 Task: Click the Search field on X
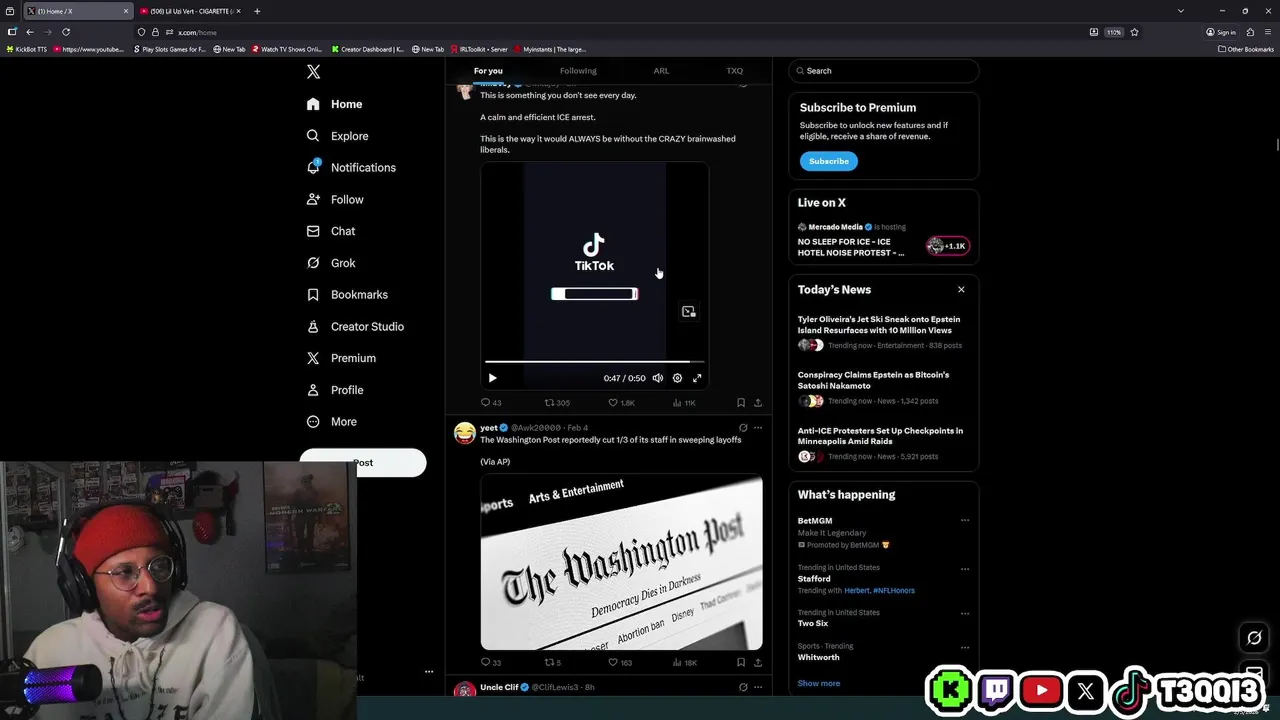(x=884, y=71)
